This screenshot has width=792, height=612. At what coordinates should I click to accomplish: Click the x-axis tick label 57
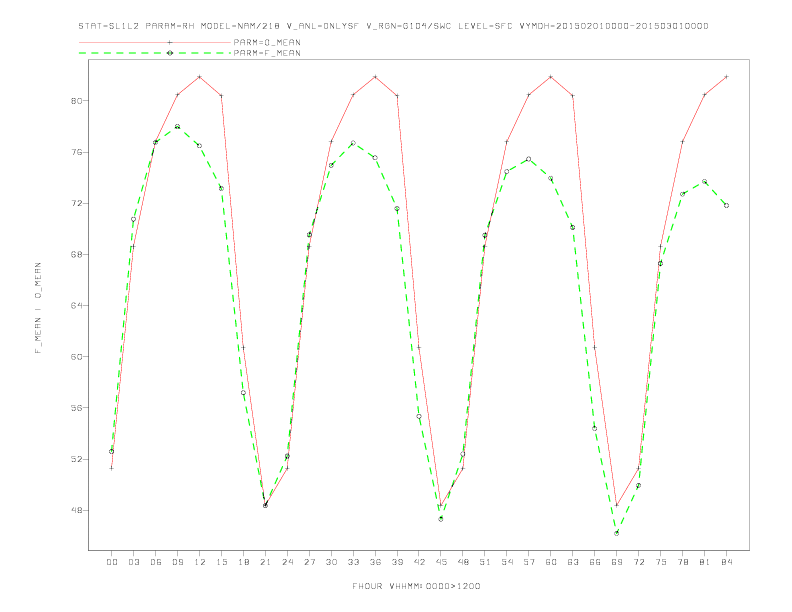click(x=529, y=562)
